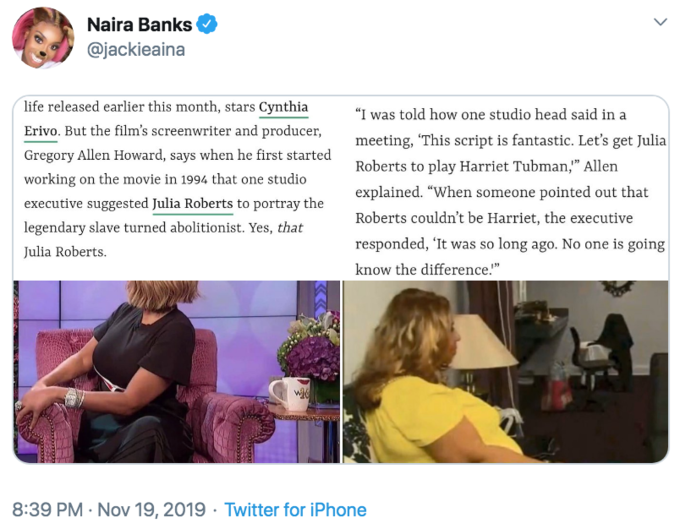Click the silver bracelet on the wrist
This screenshot has width=680, height=529.
pos(74,398)
